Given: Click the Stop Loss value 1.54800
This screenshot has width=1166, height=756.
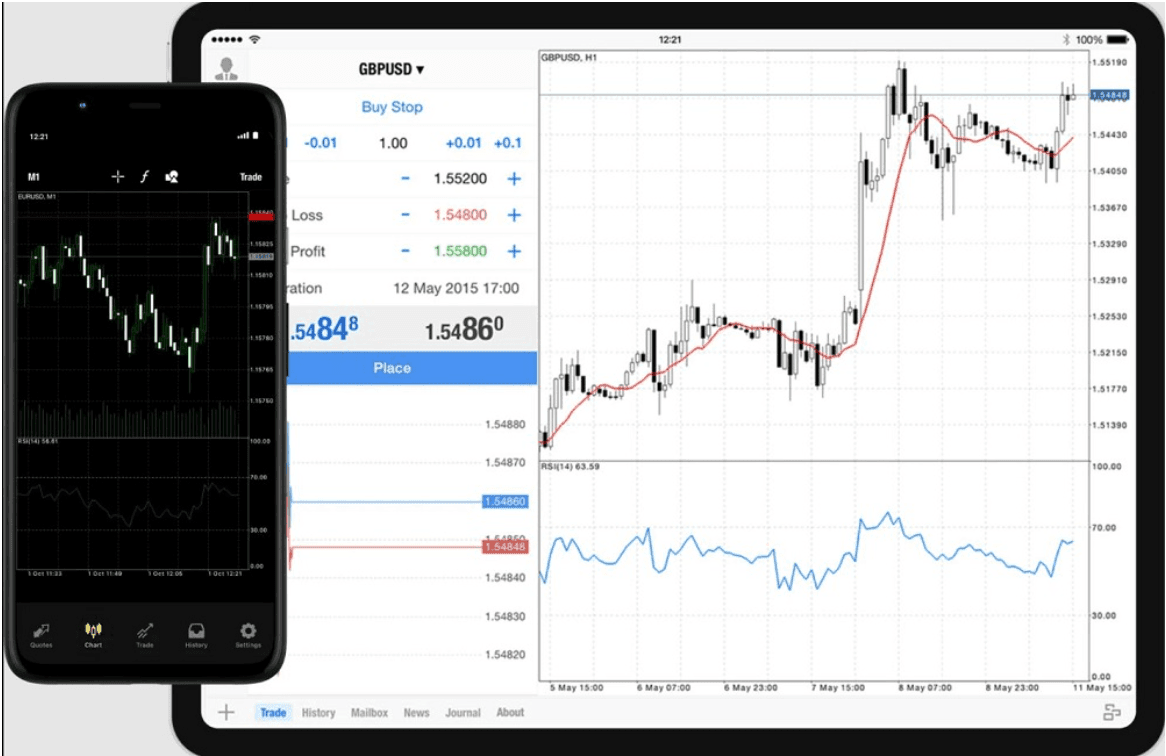Looking at the screenshot, I should [460, 215].
